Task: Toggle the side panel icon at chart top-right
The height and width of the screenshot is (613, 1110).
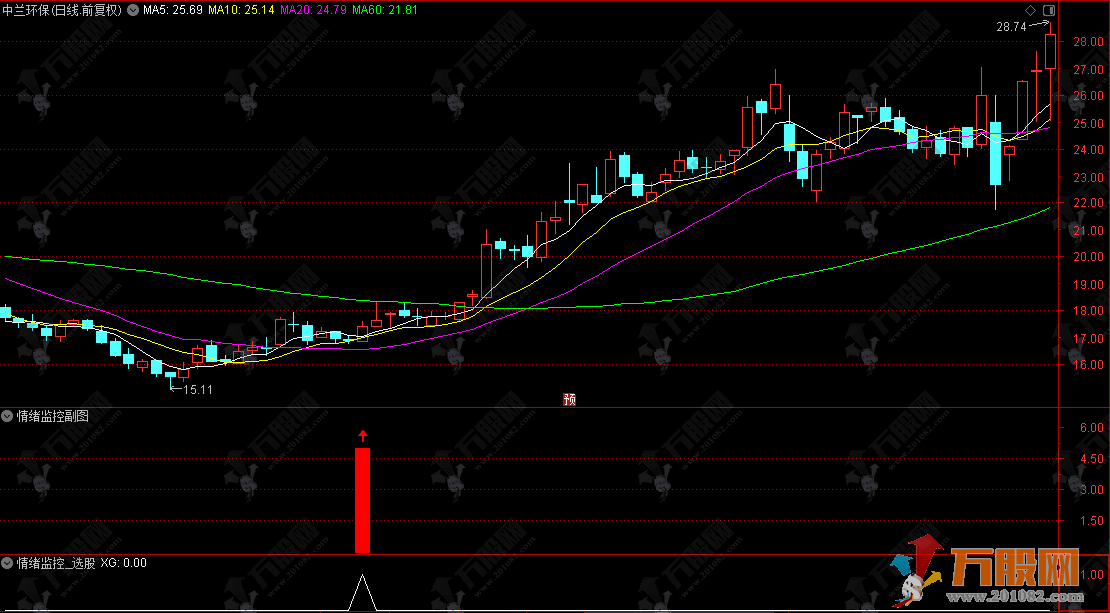Action: point(1048,10)
